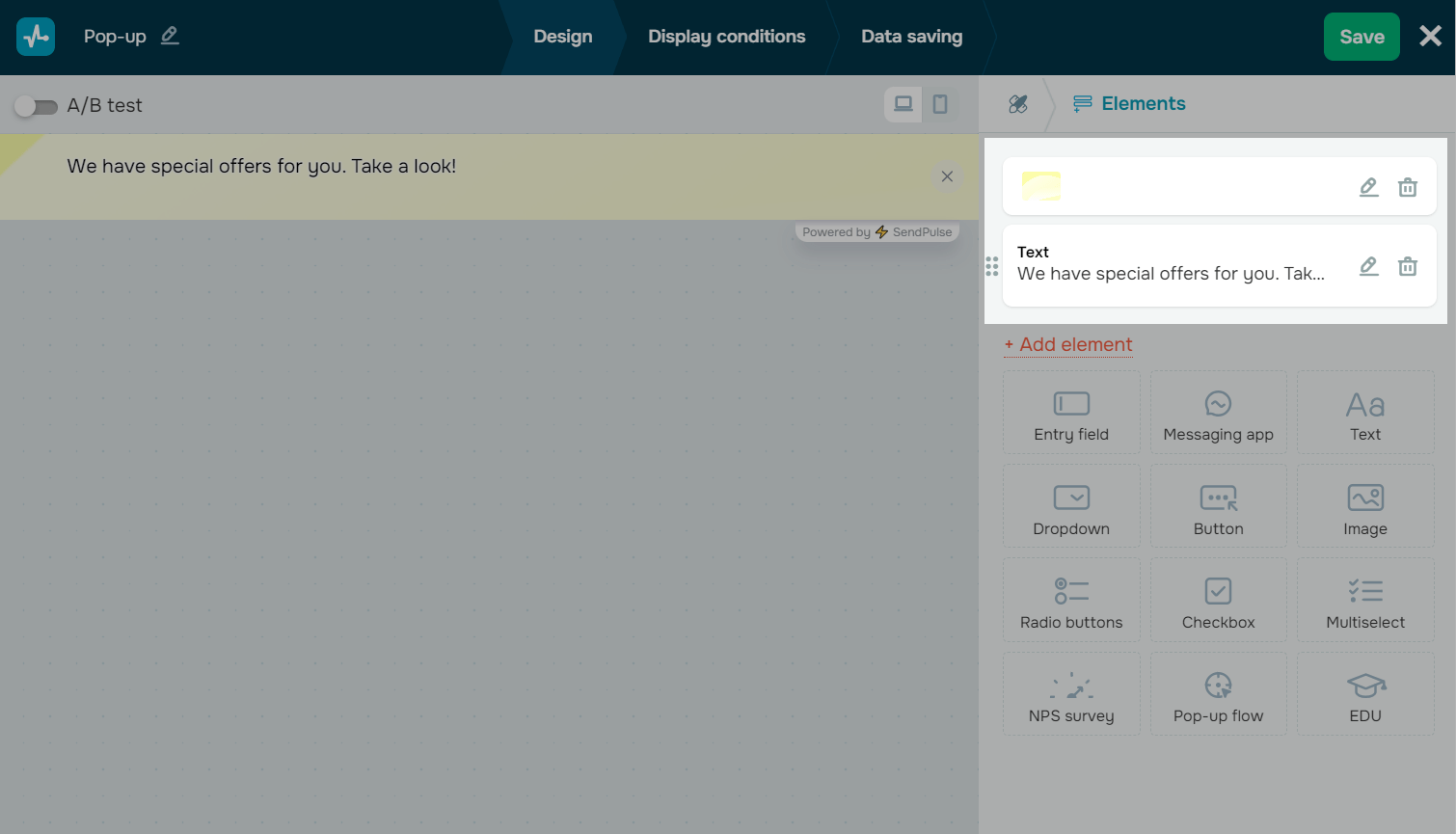Add an EDU element
This screenshot has width=1456, height=834.
coord(1365,694)
